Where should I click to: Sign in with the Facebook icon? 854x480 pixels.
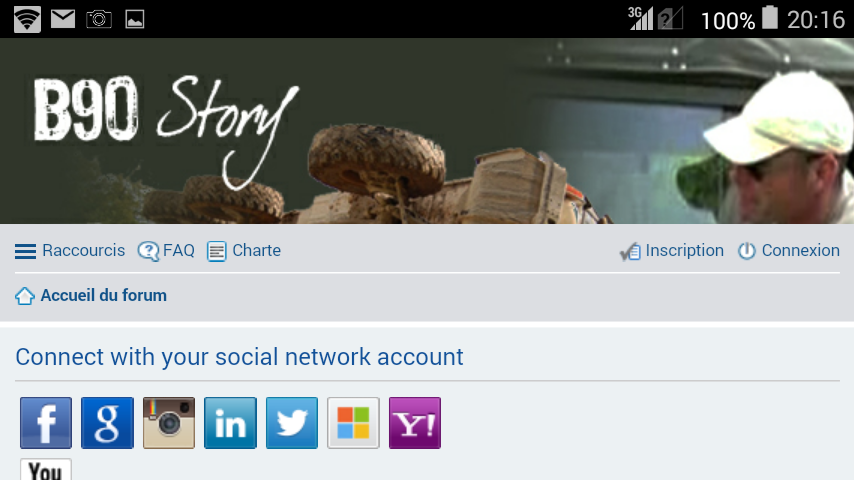[46, 423]
